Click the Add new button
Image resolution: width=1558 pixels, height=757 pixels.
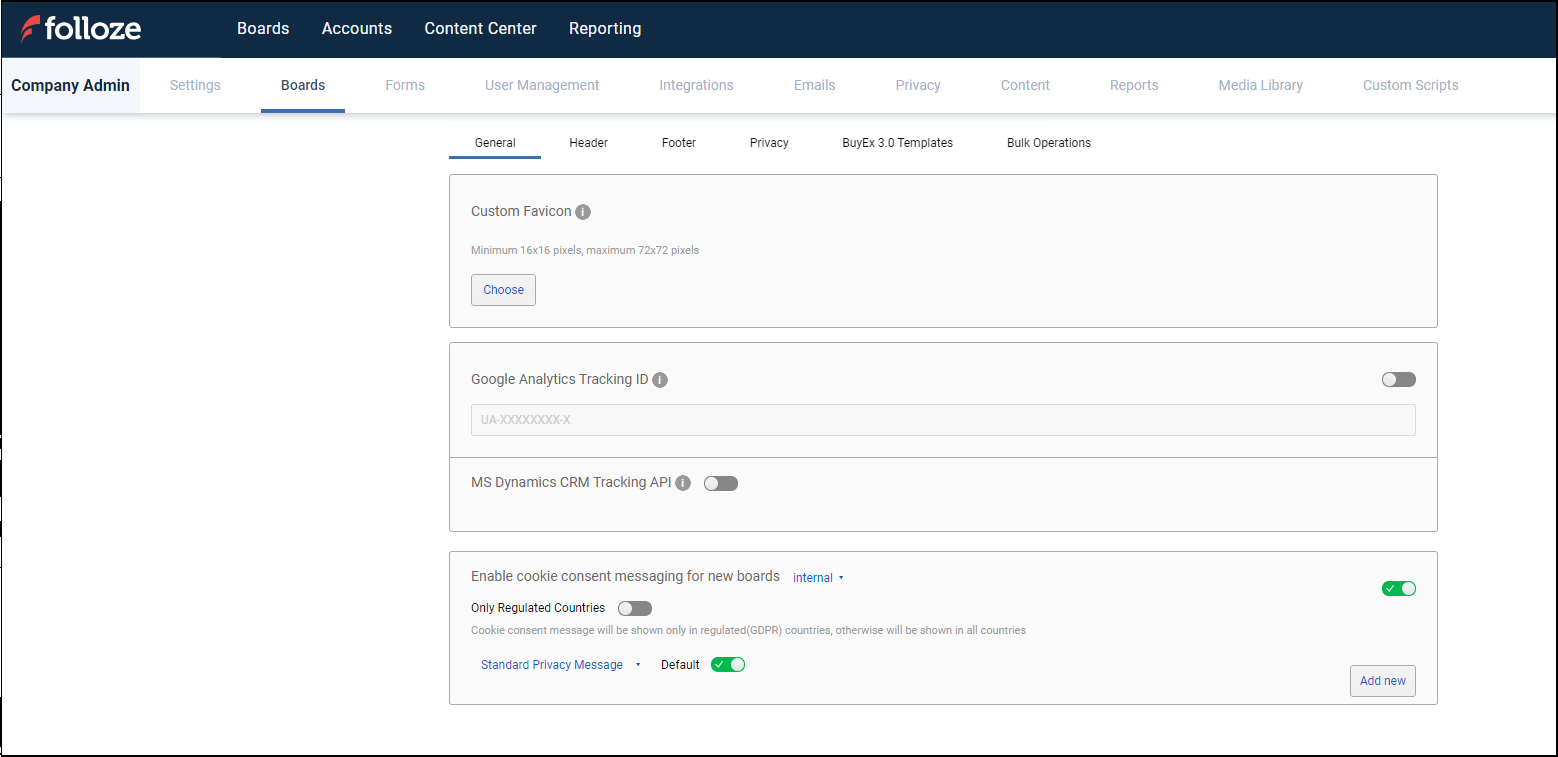click(x=1382, y=681)
